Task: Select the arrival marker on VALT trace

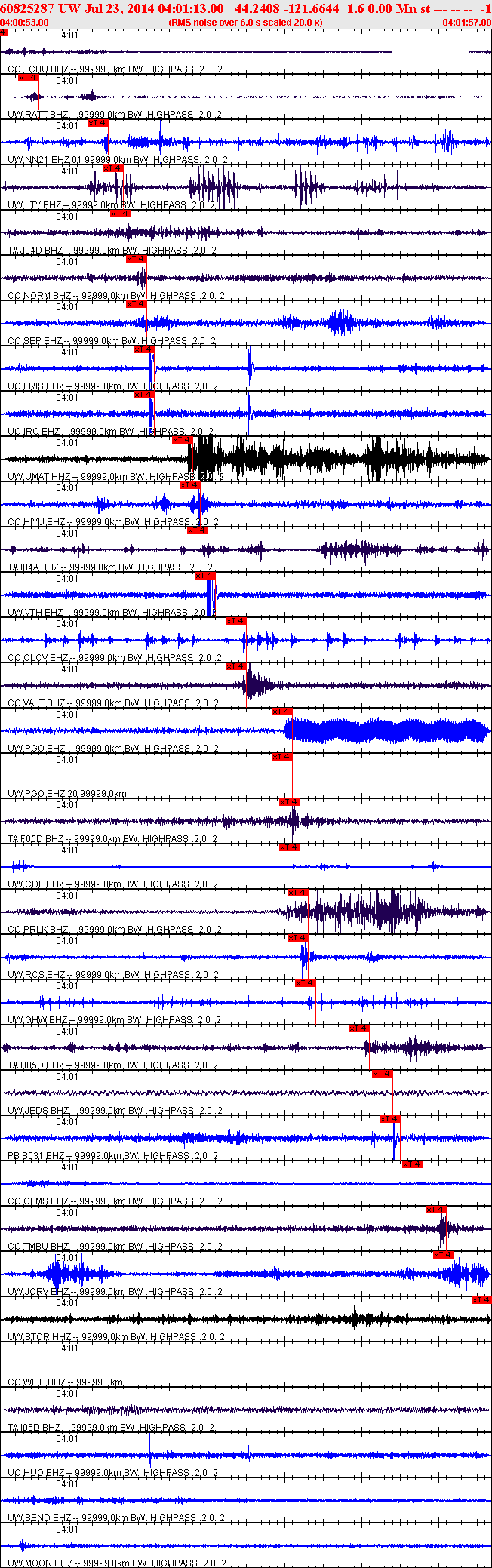Action: click(235, 666)
